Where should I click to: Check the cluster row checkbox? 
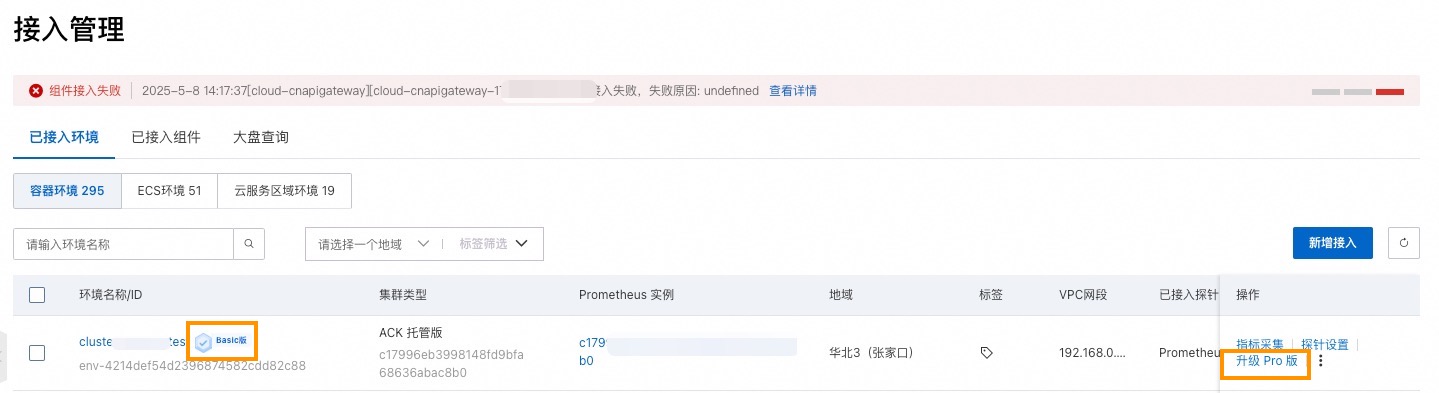click(x=37, y=353)
